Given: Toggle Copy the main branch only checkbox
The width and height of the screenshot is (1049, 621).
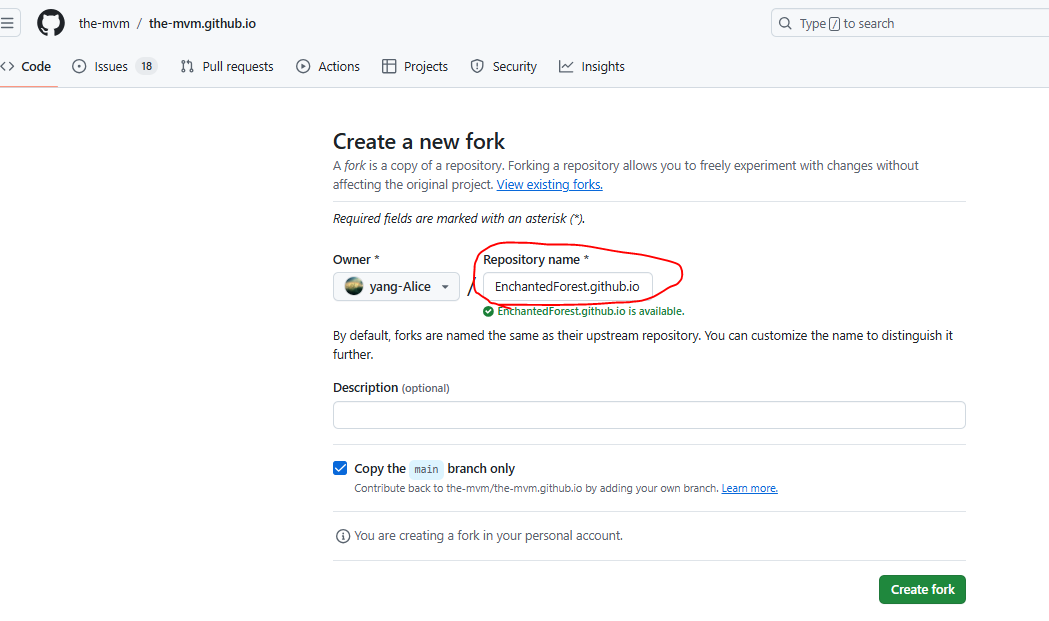Looking at the screenshot, I should tap(340, 468).
